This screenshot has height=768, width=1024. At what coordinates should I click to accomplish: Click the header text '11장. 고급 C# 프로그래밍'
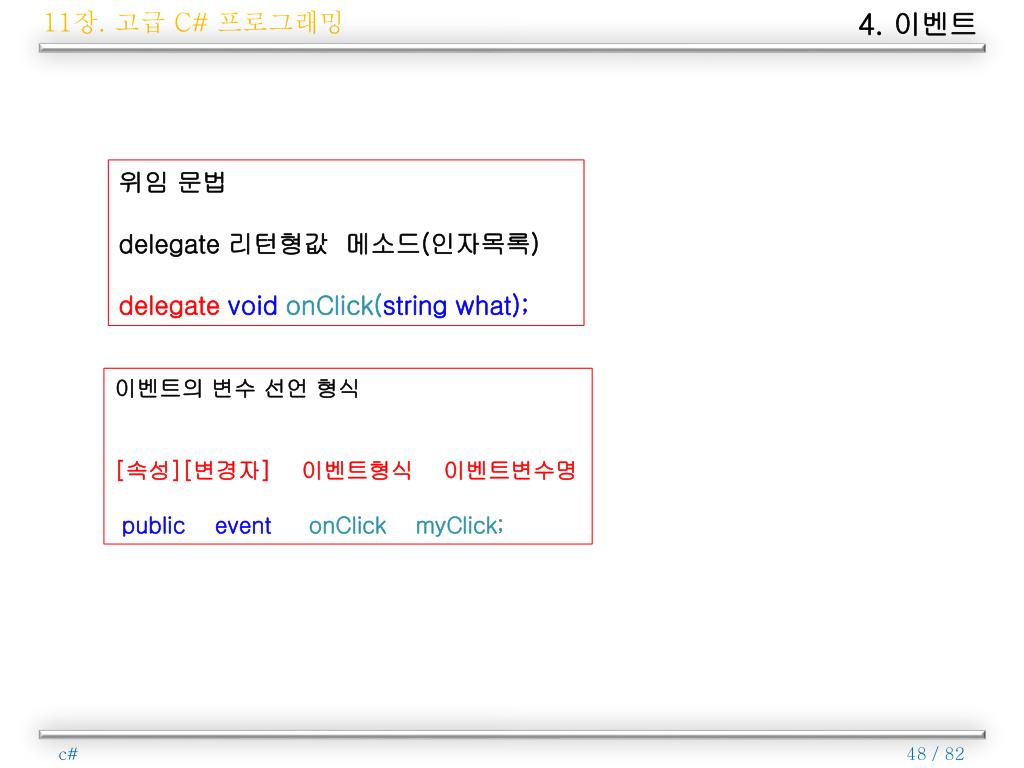[x=193, y=22]
